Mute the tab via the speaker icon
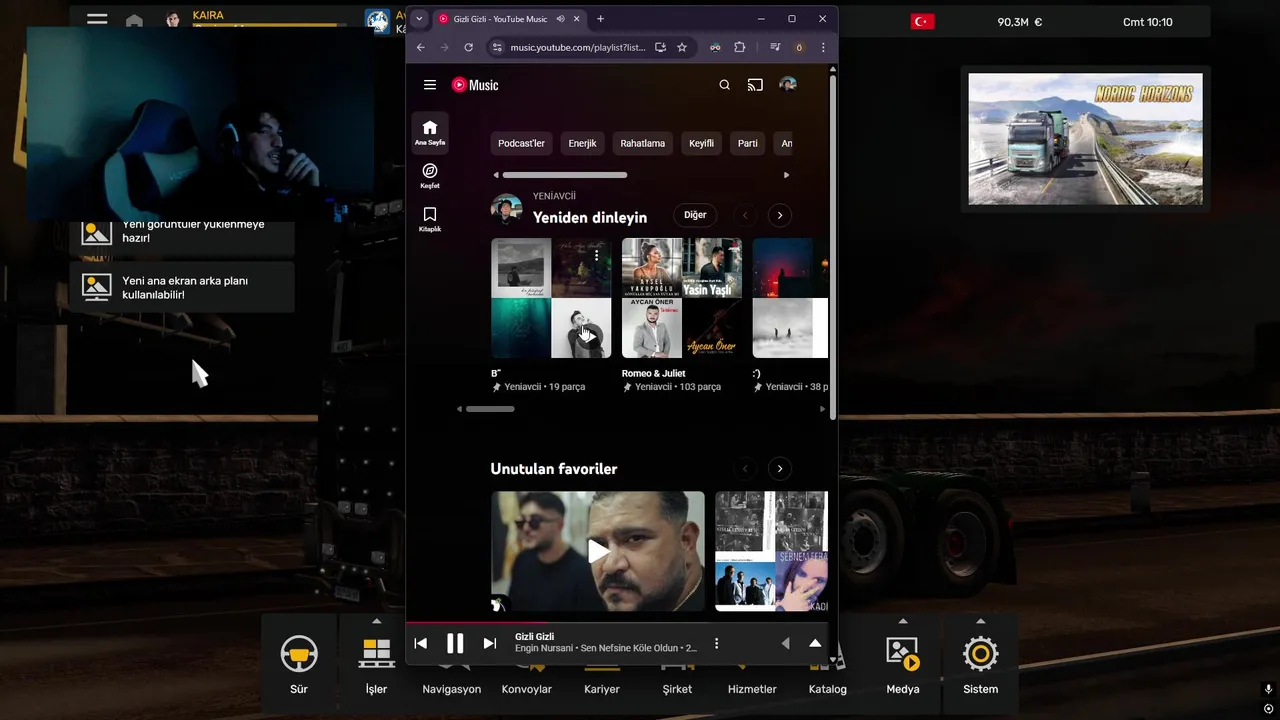 561,19
